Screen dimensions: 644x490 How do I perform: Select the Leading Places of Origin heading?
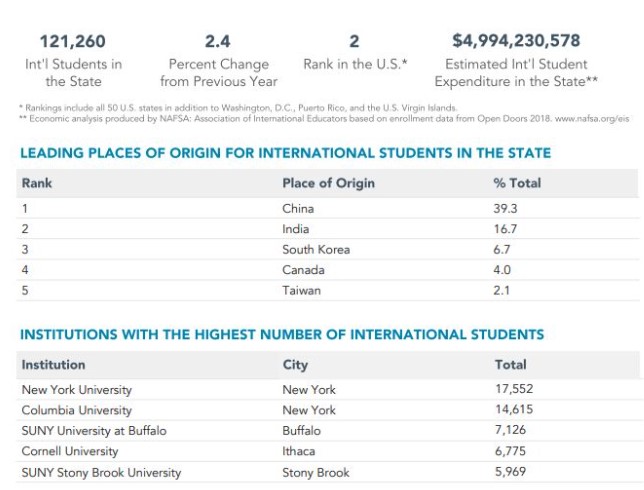click(x=285, y=153)
